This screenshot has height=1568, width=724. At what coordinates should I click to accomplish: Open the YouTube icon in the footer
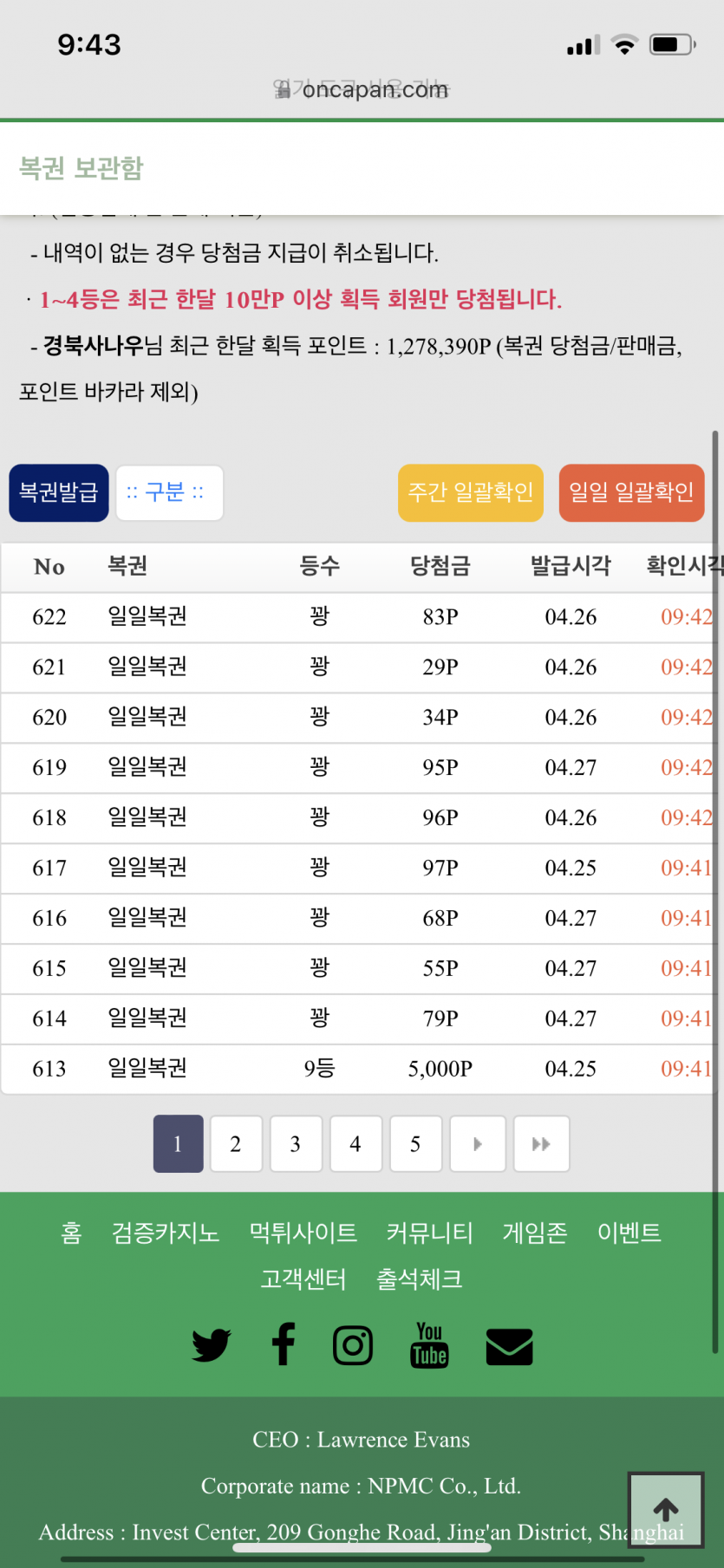[429, 1345]
